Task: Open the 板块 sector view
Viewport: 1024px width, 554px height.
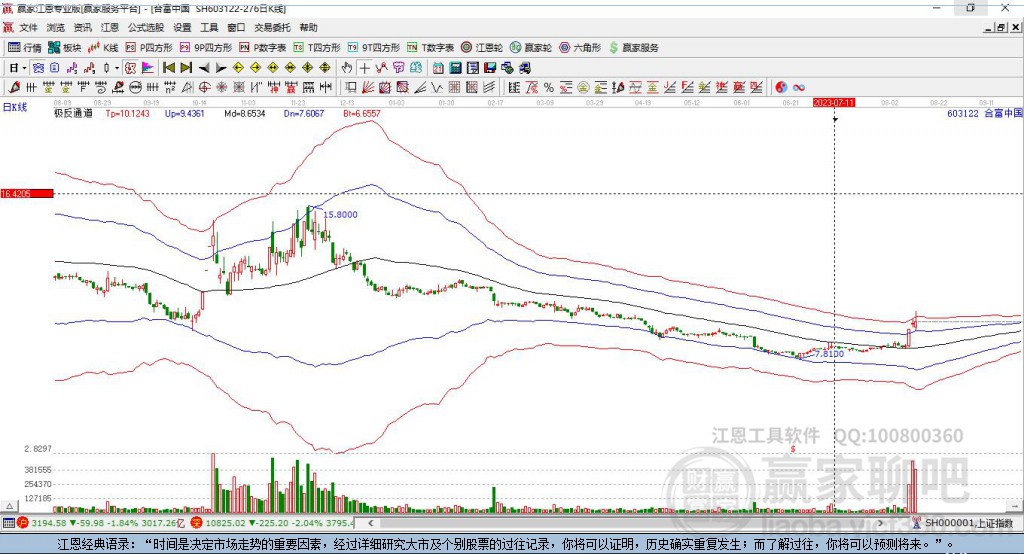Action: click(64, 48)
